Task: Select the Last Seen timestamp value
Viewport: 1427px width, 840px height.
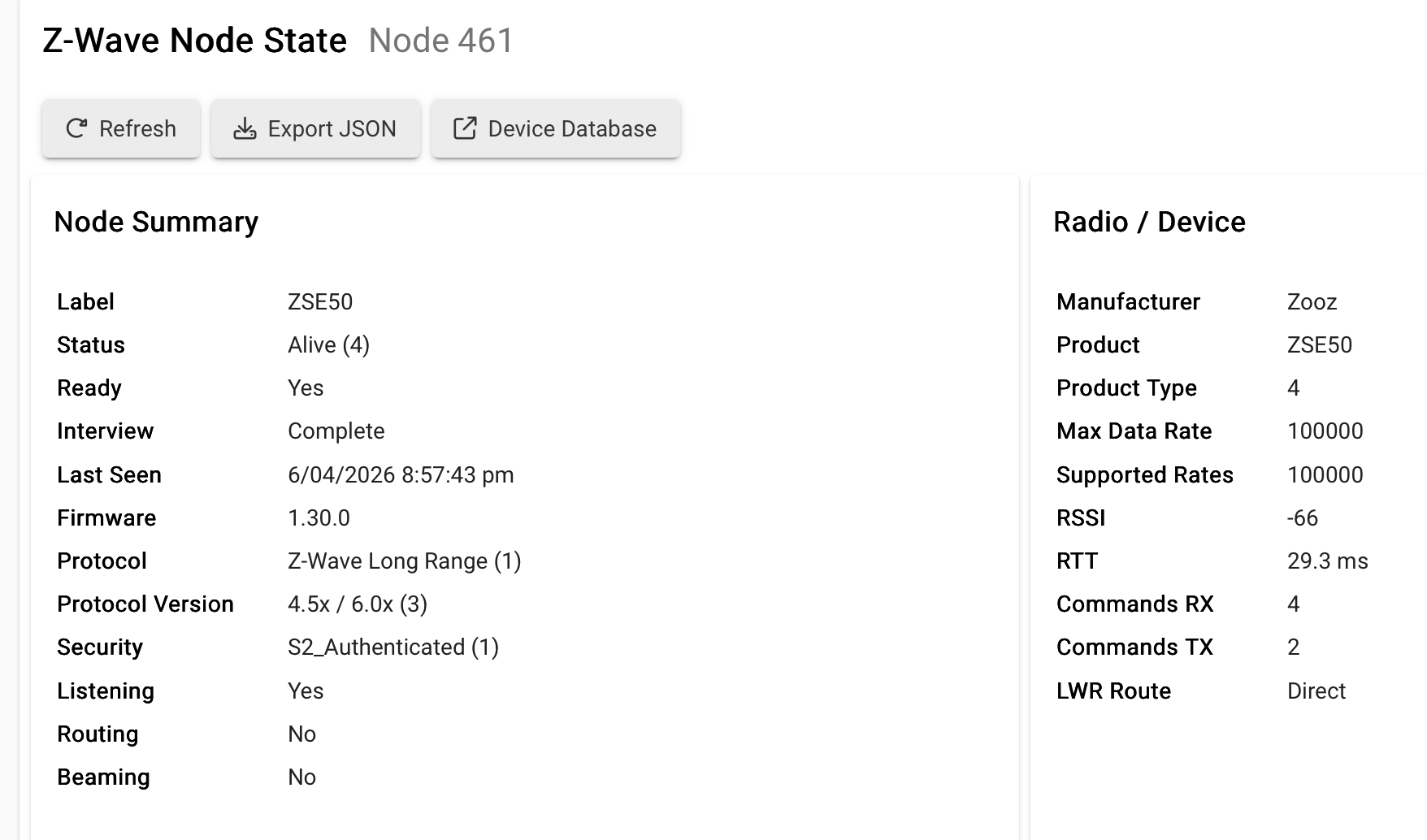Action: tap(401, 475)
